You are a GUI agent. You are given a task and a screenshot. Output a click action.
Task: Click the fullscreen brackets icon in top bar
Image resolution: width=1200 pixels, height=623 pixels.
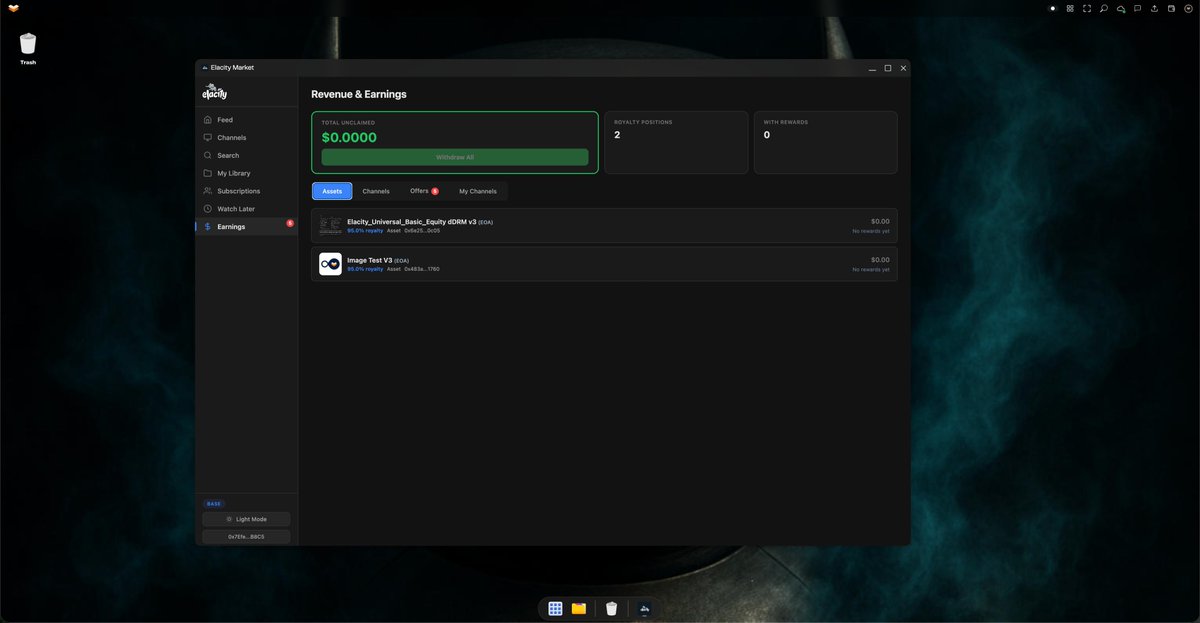1087,8
